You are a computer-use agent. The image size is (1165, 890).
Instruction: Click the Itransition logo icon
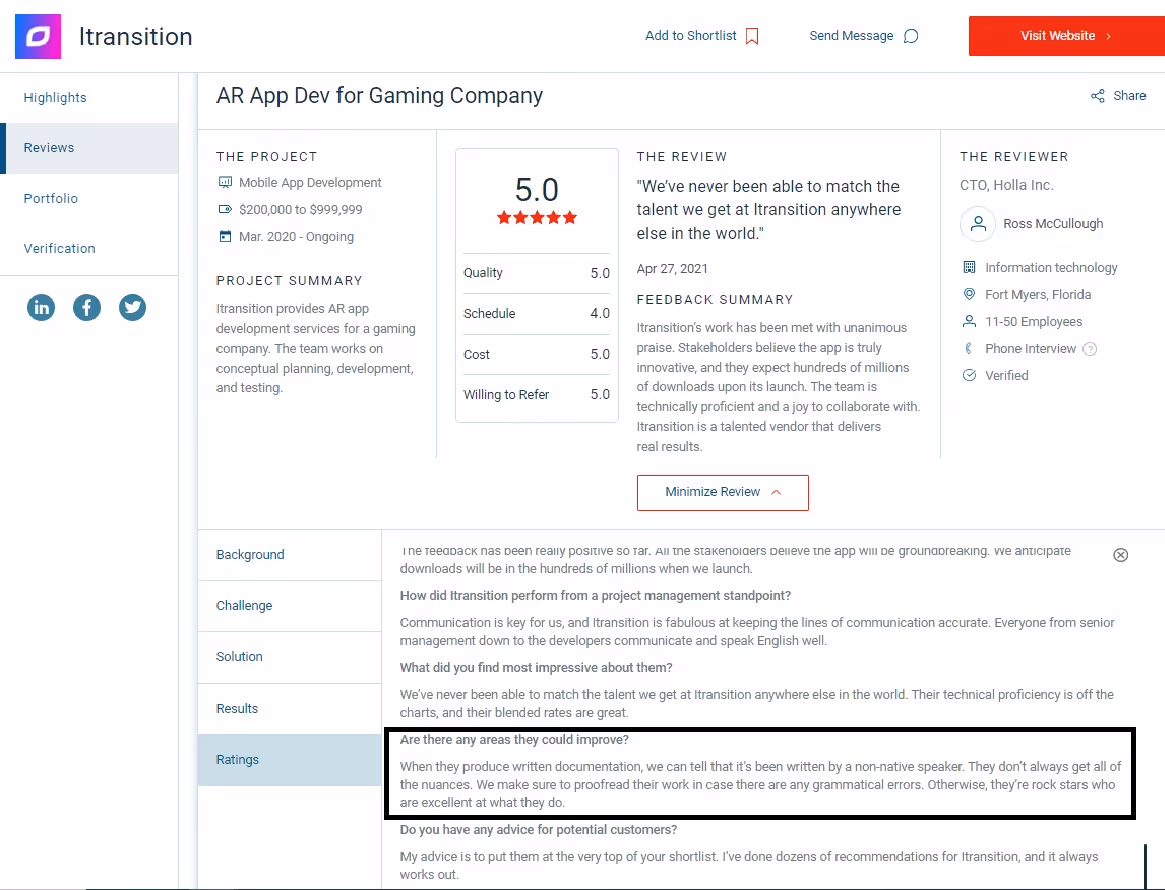[38, 36]
